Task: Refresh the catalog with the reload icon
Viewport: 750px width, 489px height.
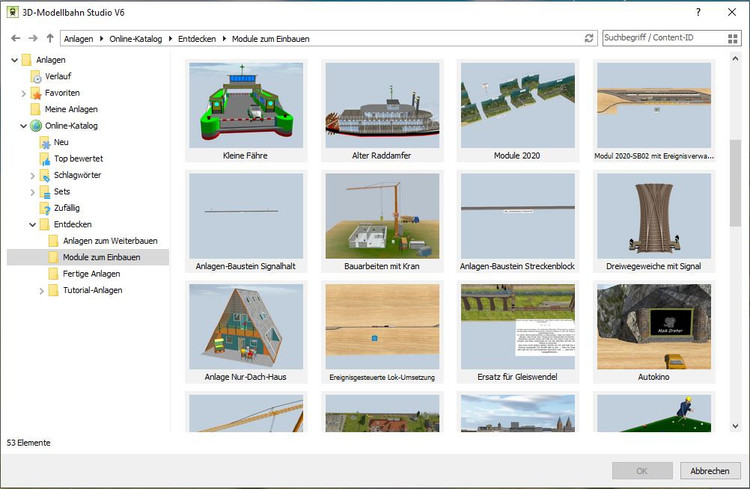Action: (589, 38)
